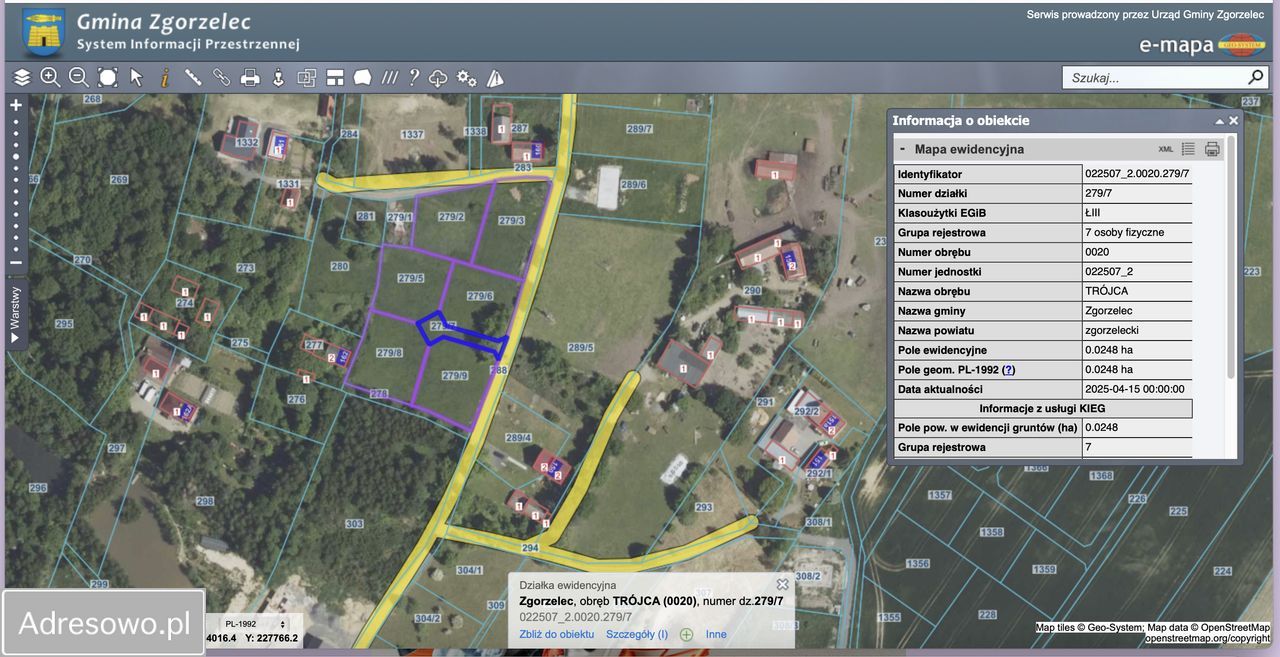Select parcel 279/5 on the map
Screen dimensions: 1280x657
pyautogui.click(x=411, y=278)
